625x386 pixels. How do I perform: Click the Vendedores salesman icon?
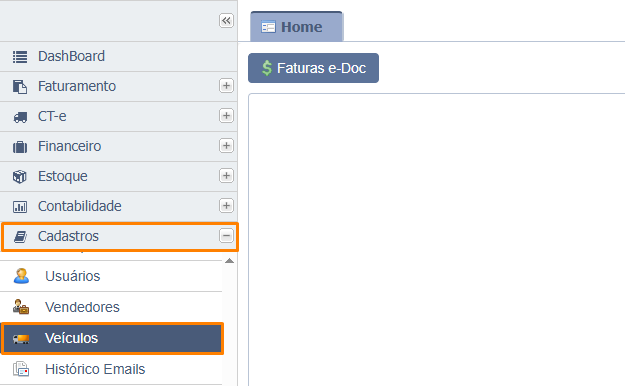(x=21, y=307)
